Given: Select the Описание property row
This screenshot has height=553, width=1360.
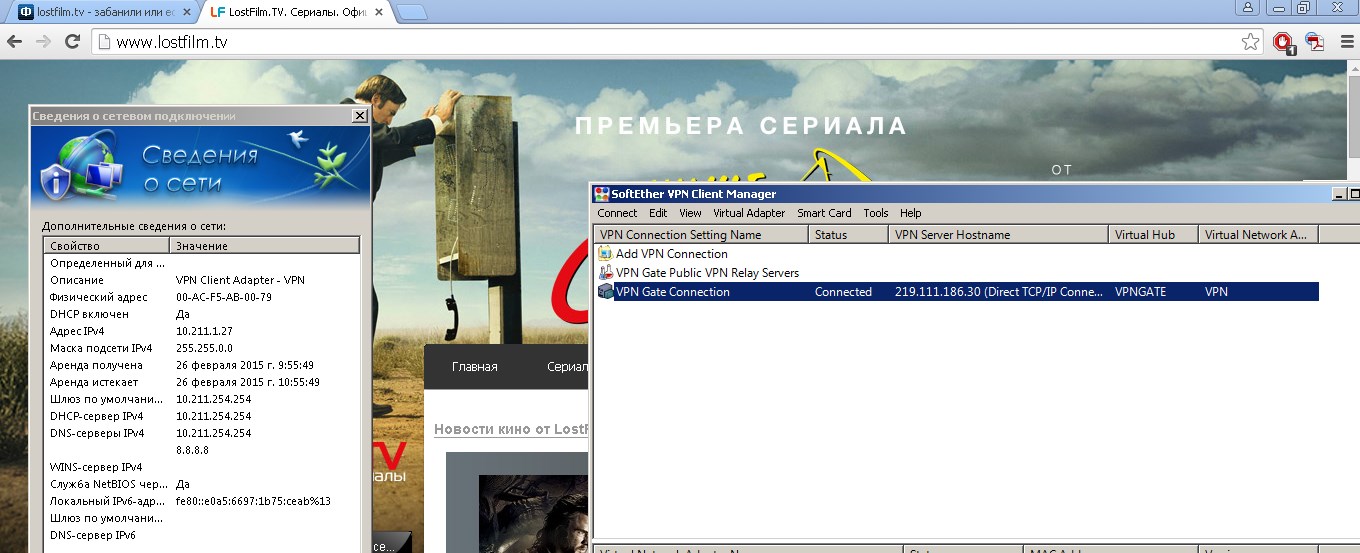Looking at the screenshot, I should pyautogui.click(x=202, y=280).
